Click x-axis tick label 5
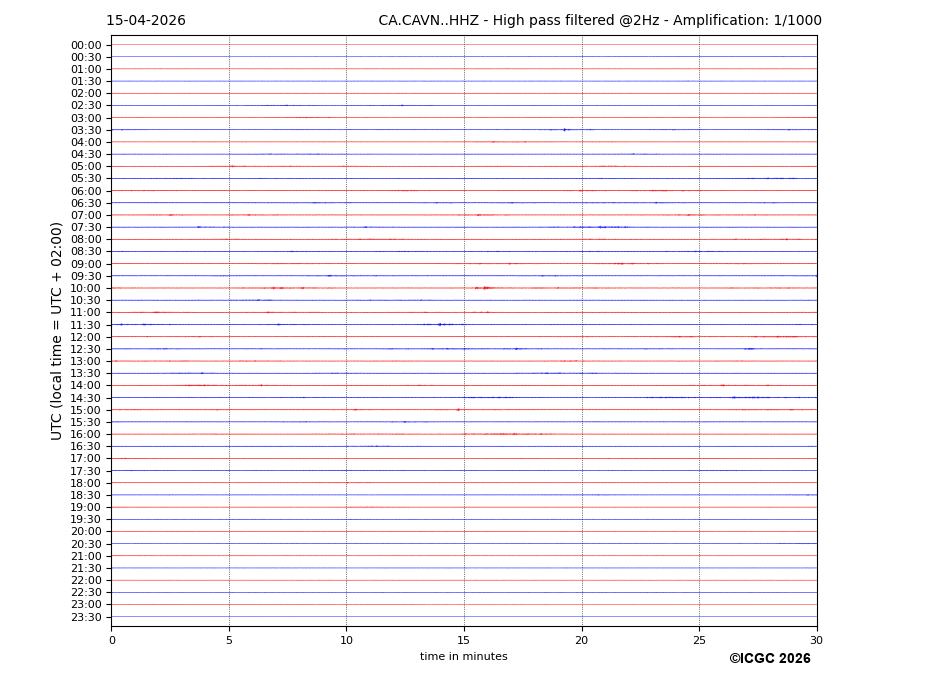The height and width of the screenshot is (696, 927). 229,640
